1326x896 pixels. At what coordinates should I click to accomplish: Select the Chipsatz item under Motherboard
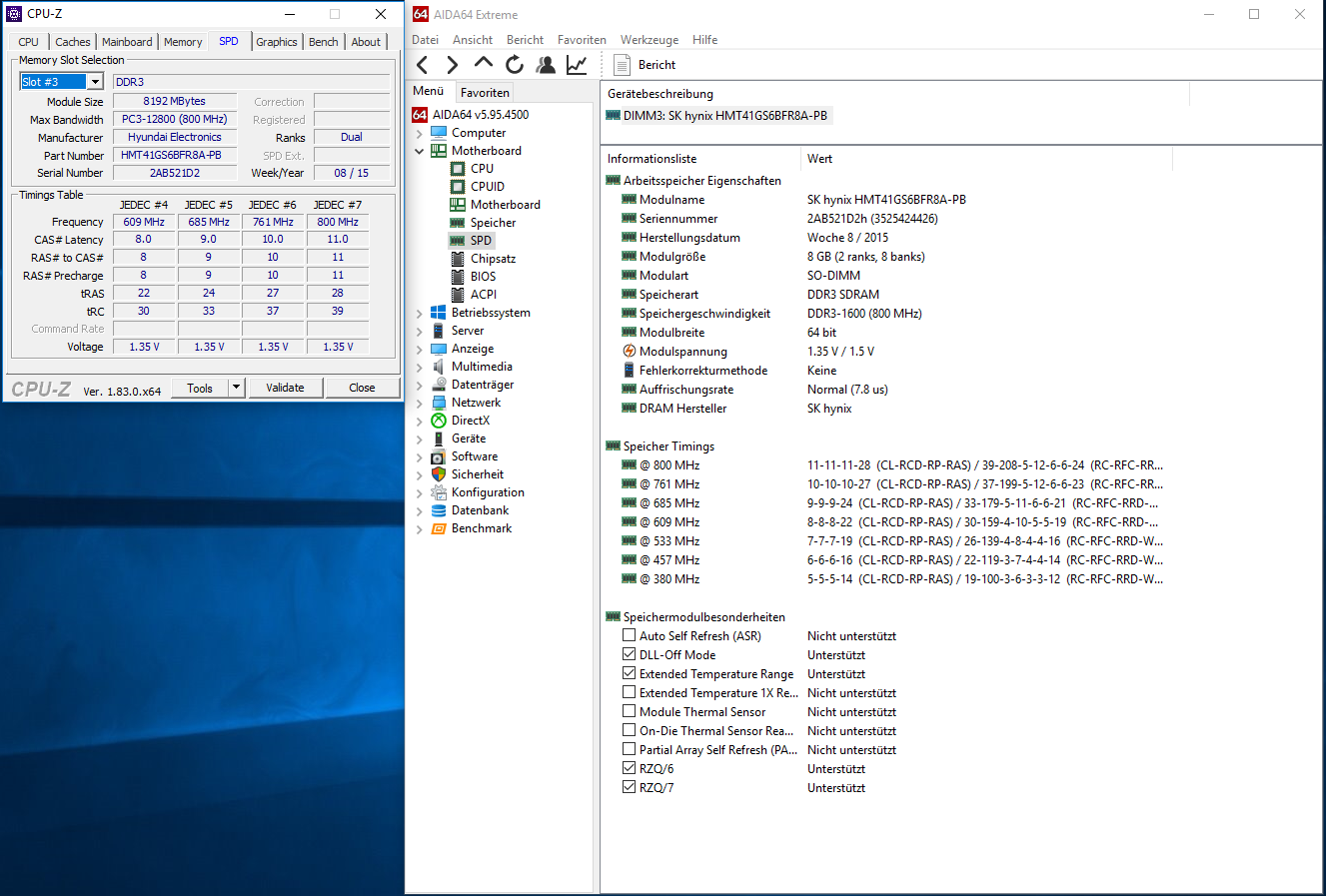(493, 259)
